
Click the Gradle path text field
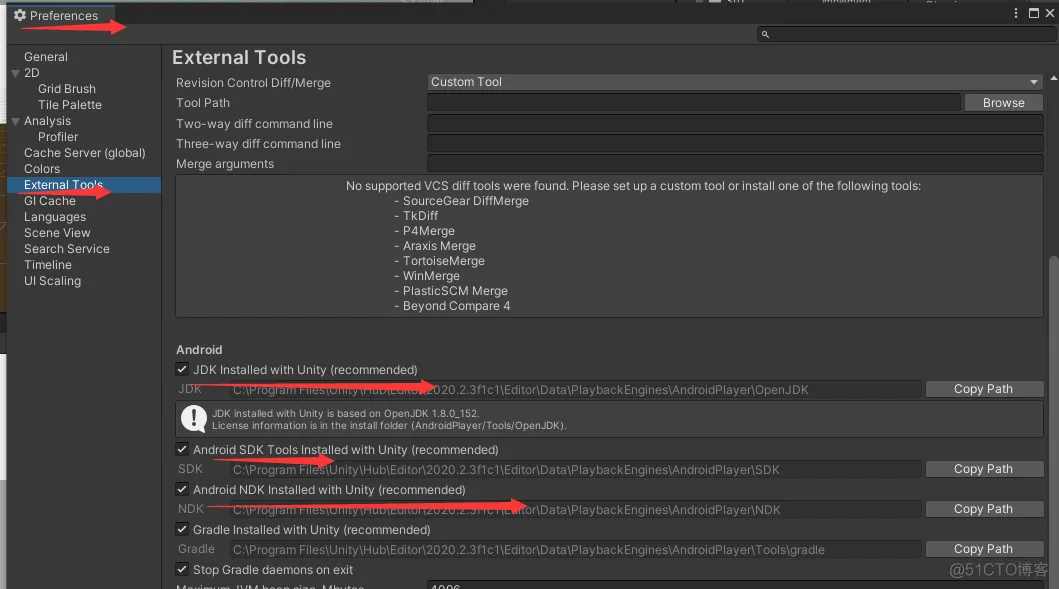[x=575, y=549]
